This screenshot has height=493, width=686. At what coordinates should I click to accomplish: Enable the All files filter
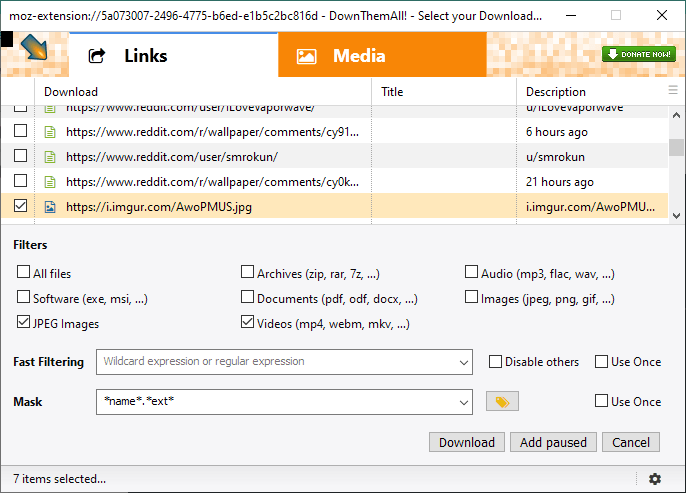(x=24, y=272)
